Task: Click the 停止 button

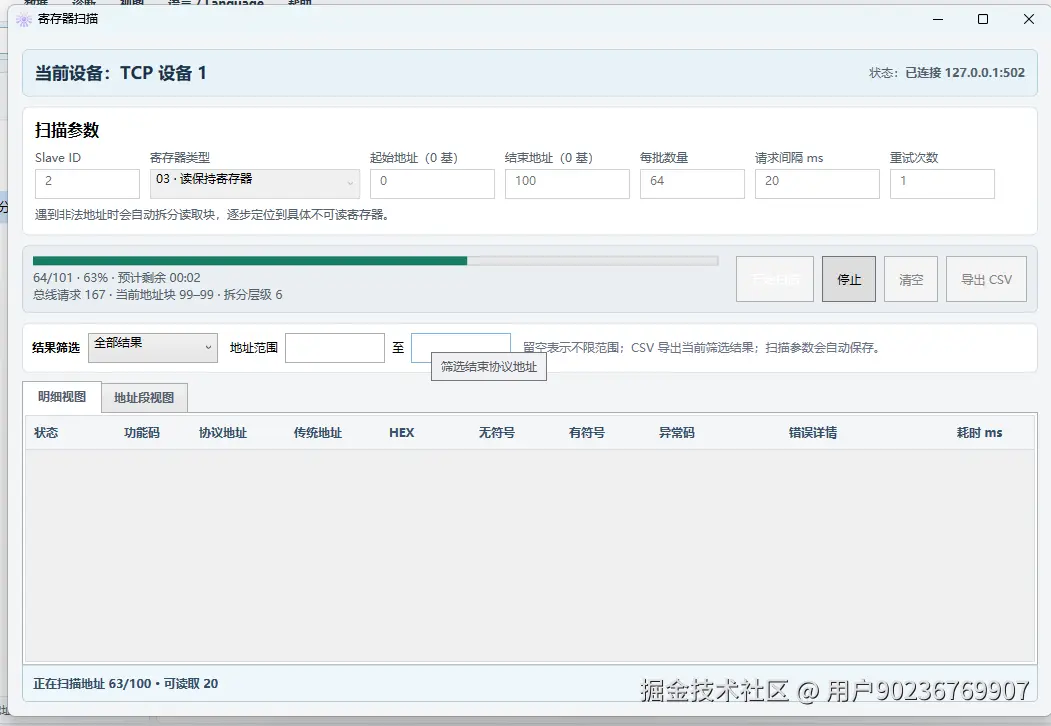Action: click(849, 279)
